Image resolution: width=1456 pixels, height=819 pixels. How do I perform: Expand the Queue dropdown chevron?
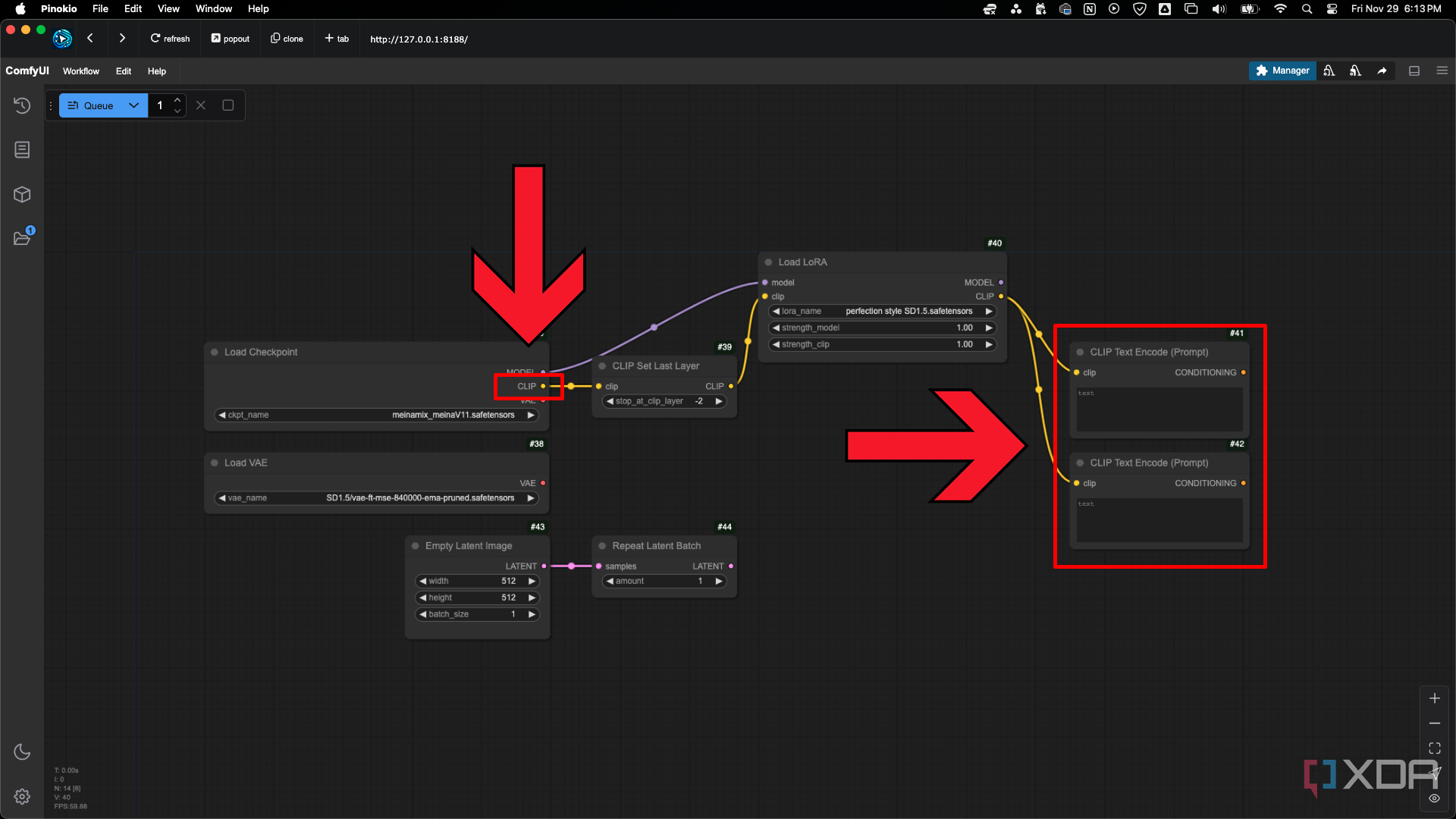tap(134, 105)
